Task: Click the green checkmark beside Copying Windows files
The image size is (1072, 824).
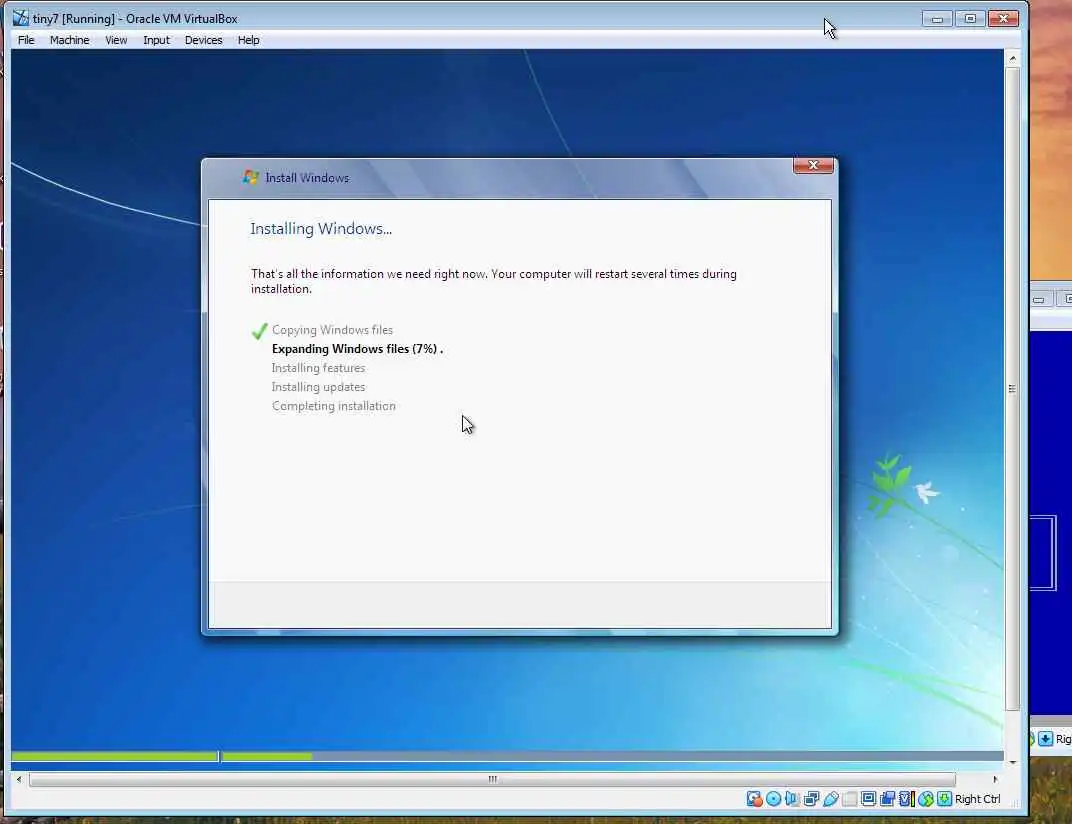Action: (259, 331)
